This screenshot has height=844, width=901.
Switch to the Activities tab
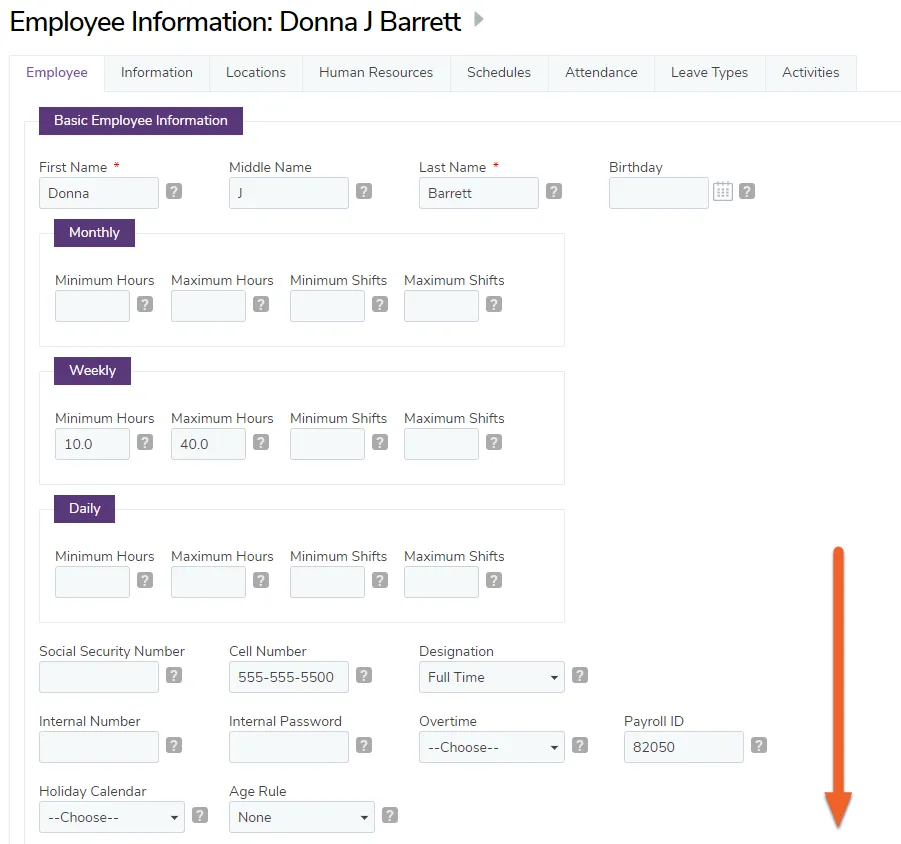click(x=811, y=73)
